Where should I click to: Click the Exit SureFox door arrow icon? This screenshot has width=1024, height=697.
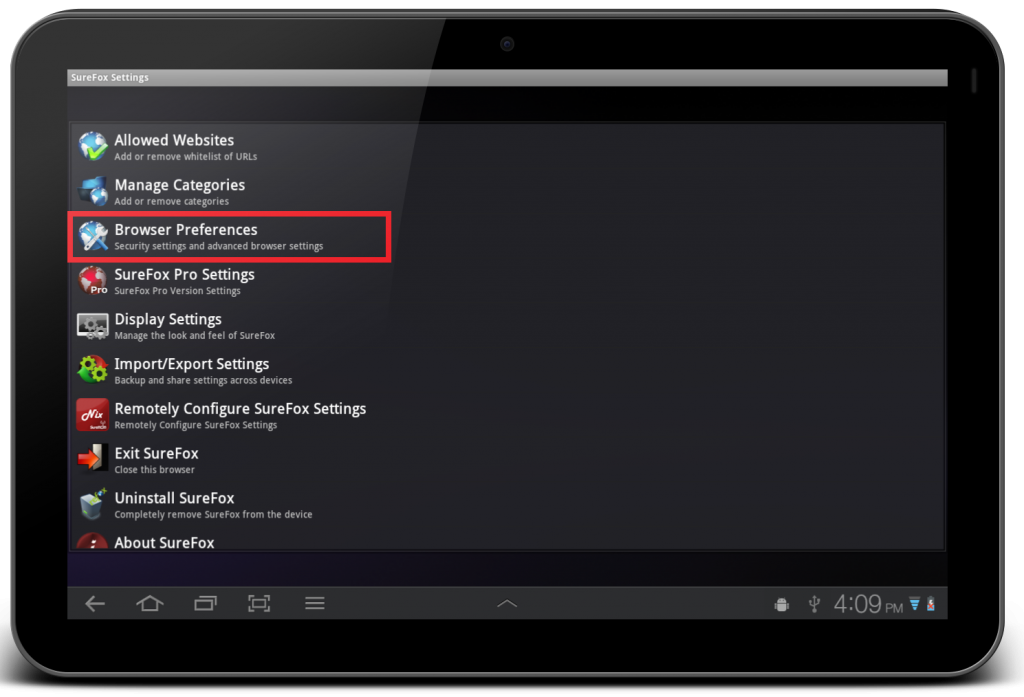coord(93,459)
